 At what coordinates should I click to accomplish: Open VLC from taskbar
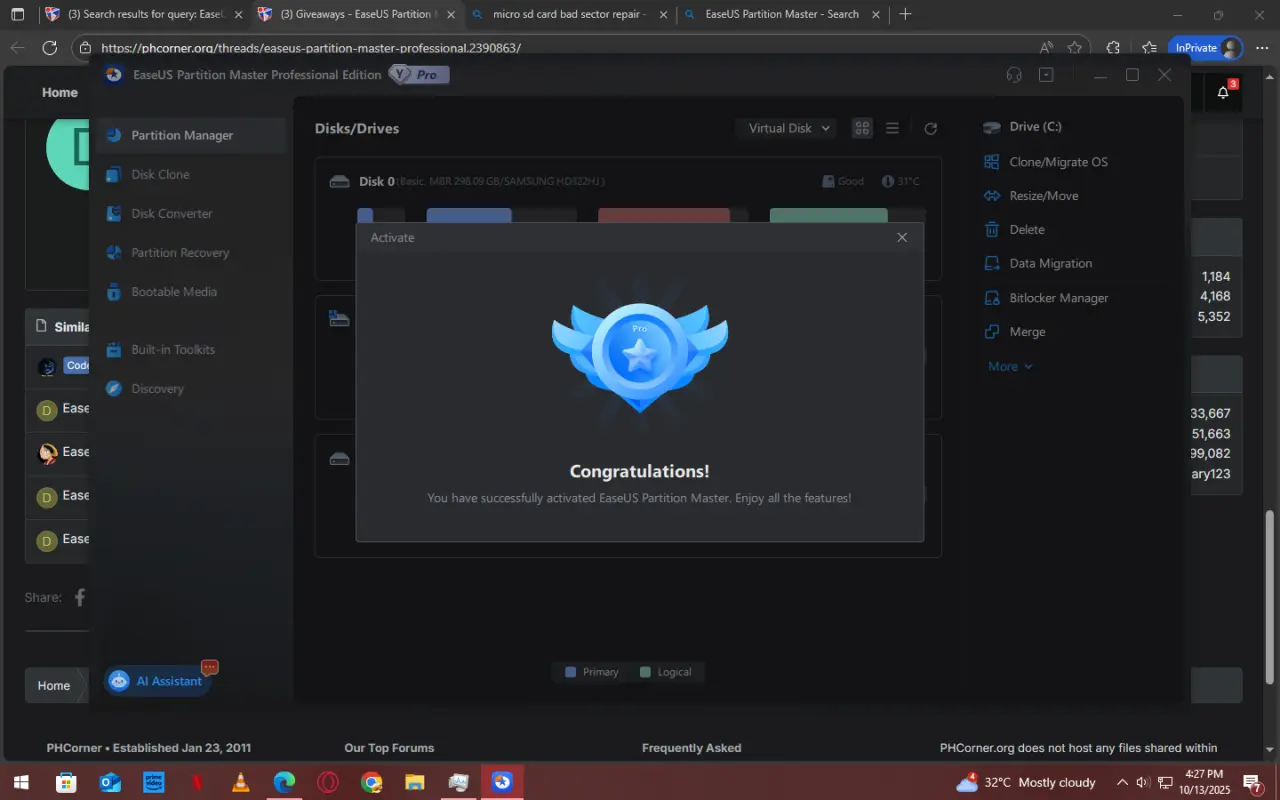(240, 782)
